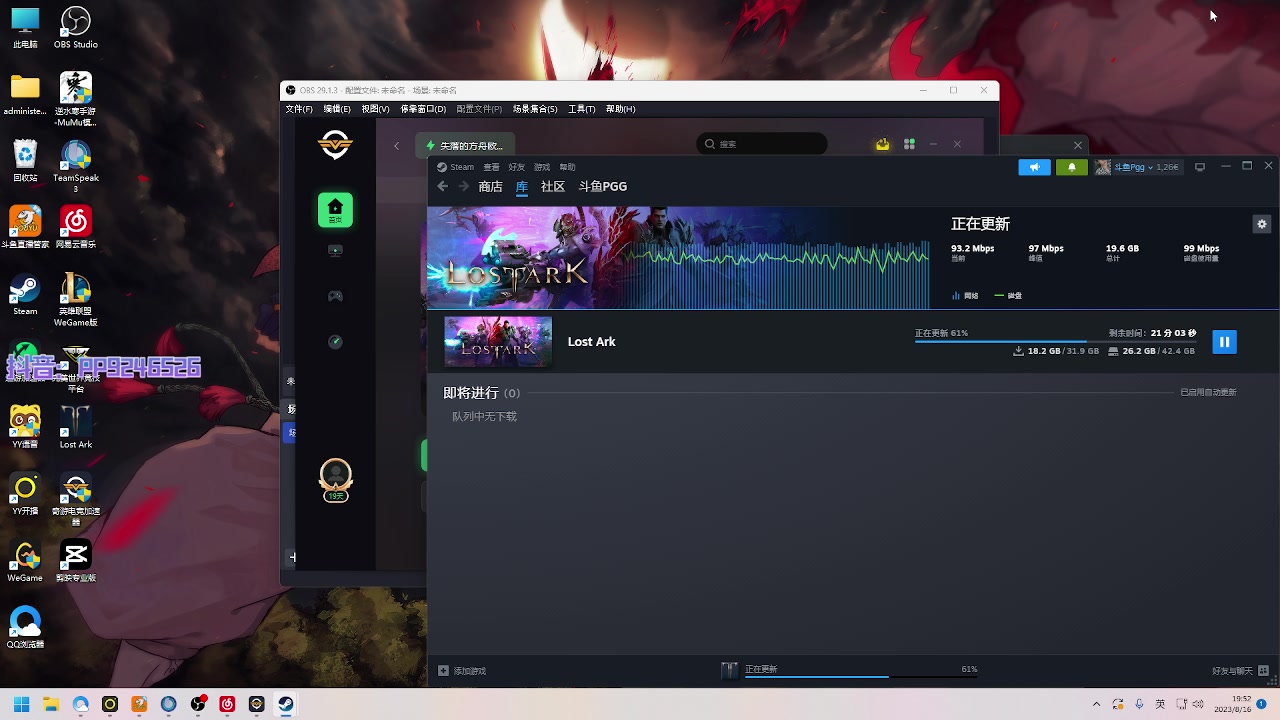
Task: Click the checkmark circle icon in accelerator sidebar
Action: click(336, 342)
